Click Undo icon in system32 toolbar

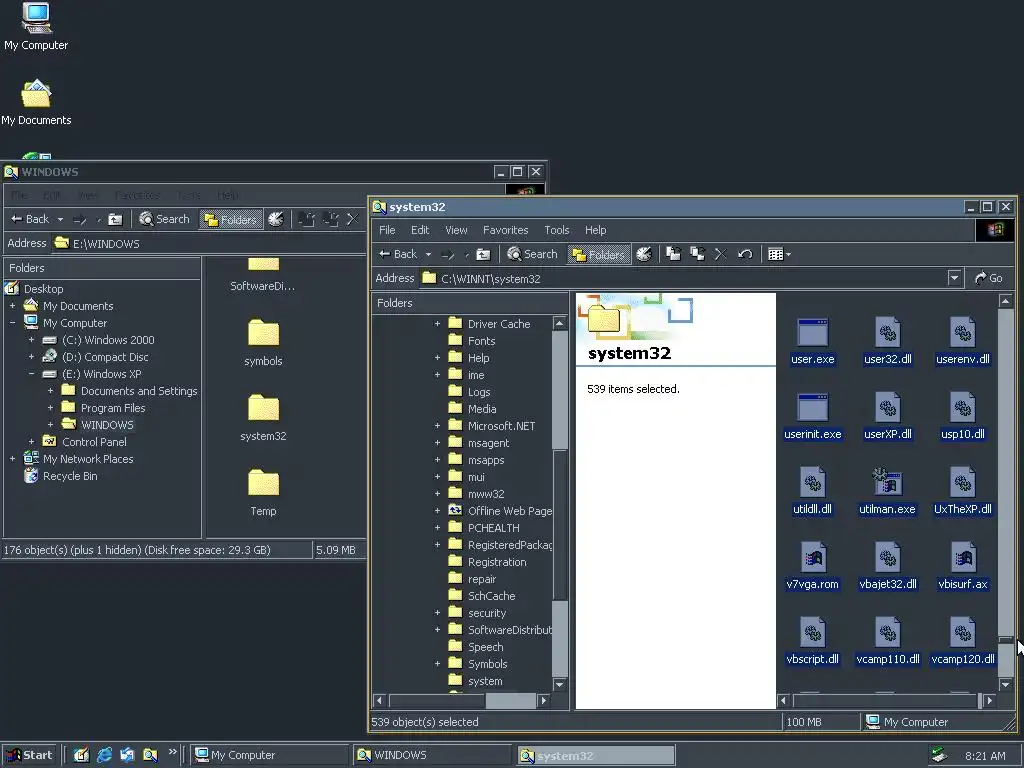click(745, 254)
